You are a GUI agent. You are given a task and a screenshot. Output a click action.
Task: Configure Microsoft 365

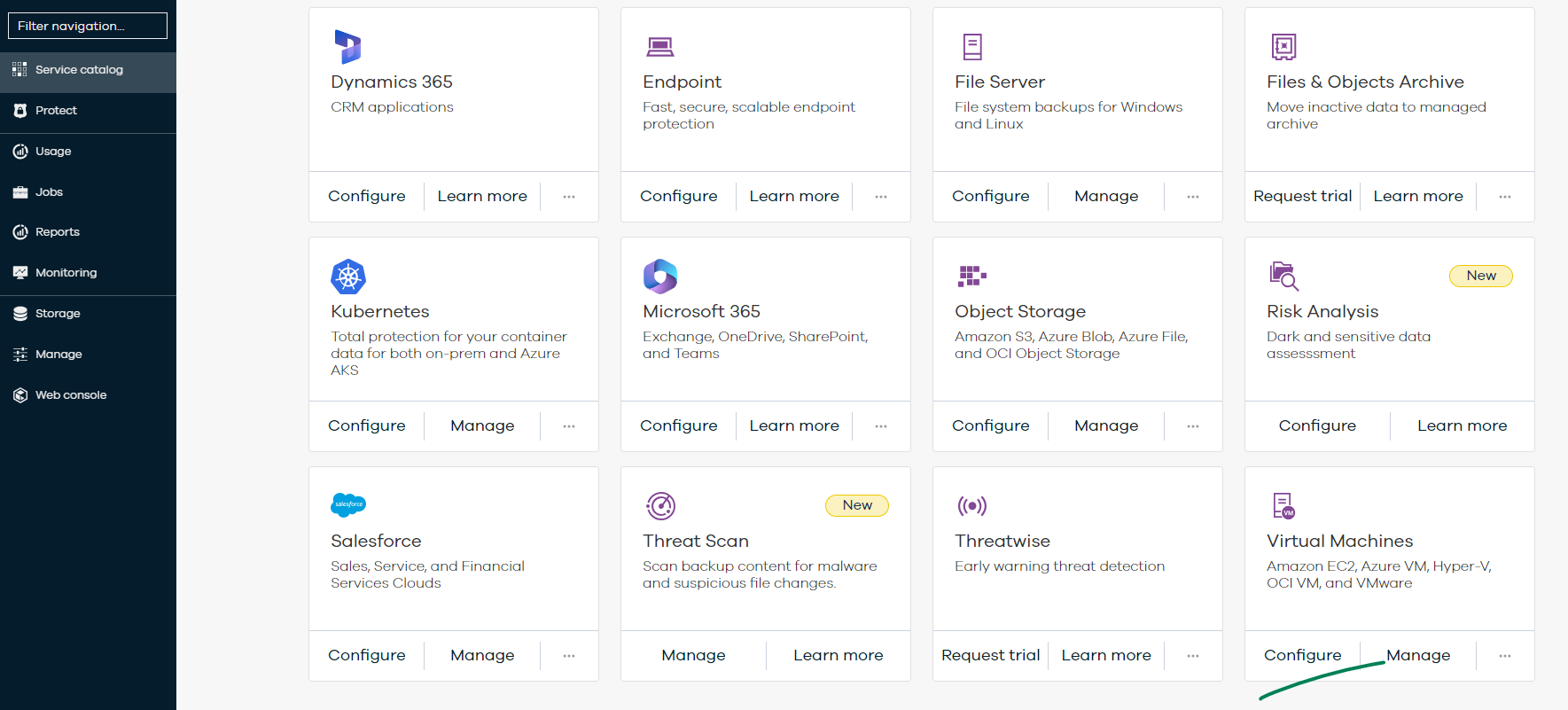[x=679, y=426]
